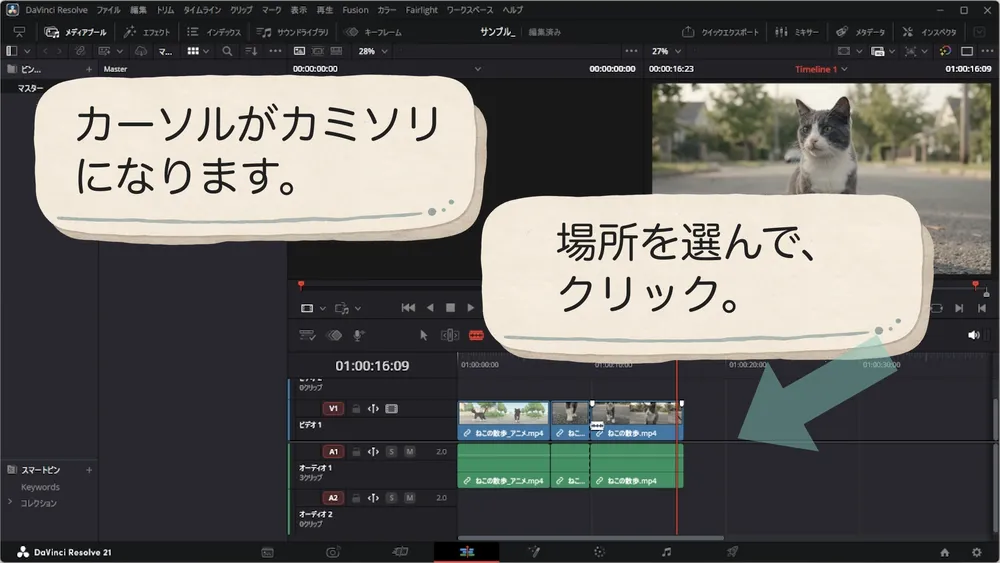Switch to the Fairlight page music note icon

[x=666, y=552]
